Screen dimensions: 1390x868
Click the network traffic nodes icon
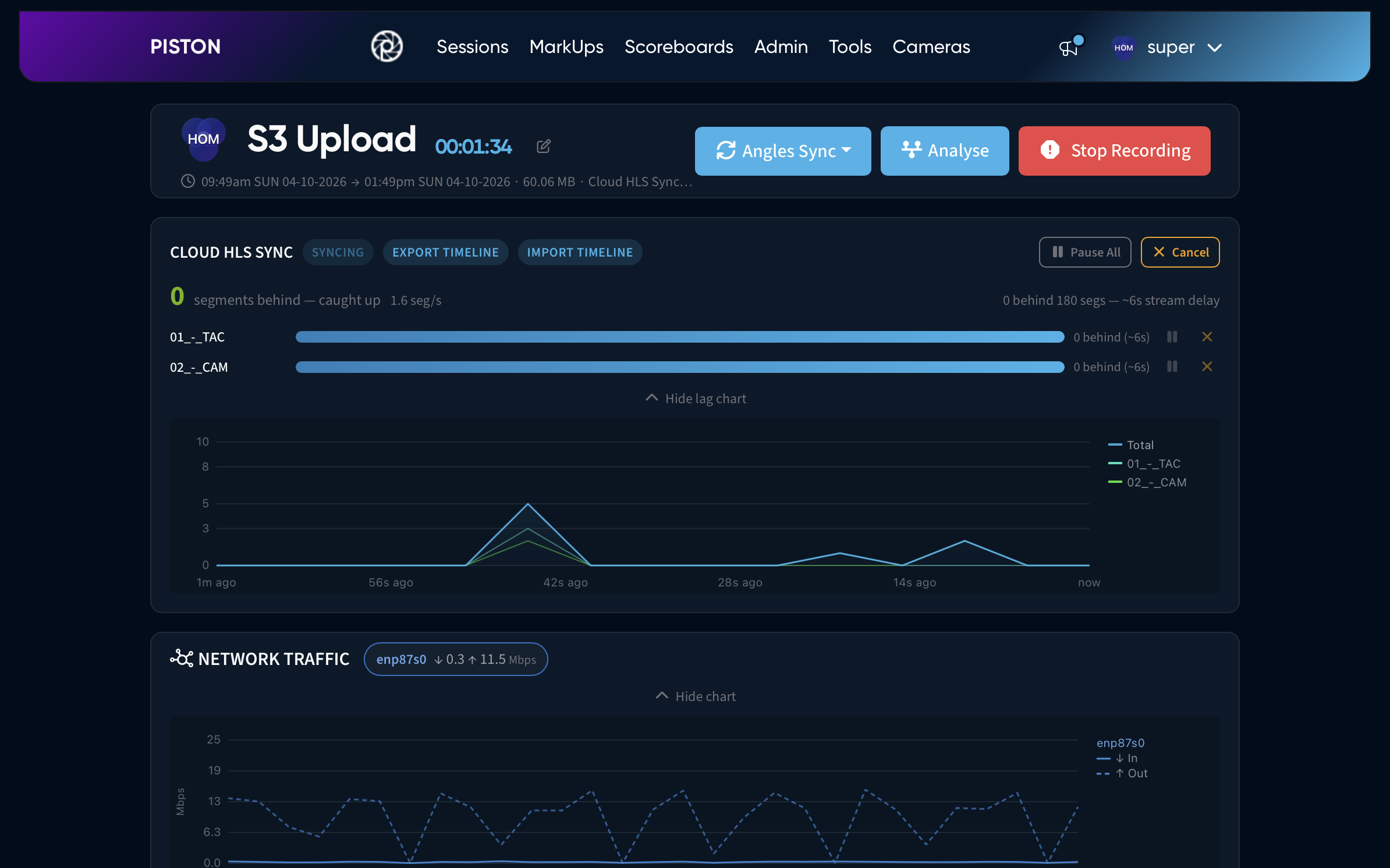tap(182, 659)
